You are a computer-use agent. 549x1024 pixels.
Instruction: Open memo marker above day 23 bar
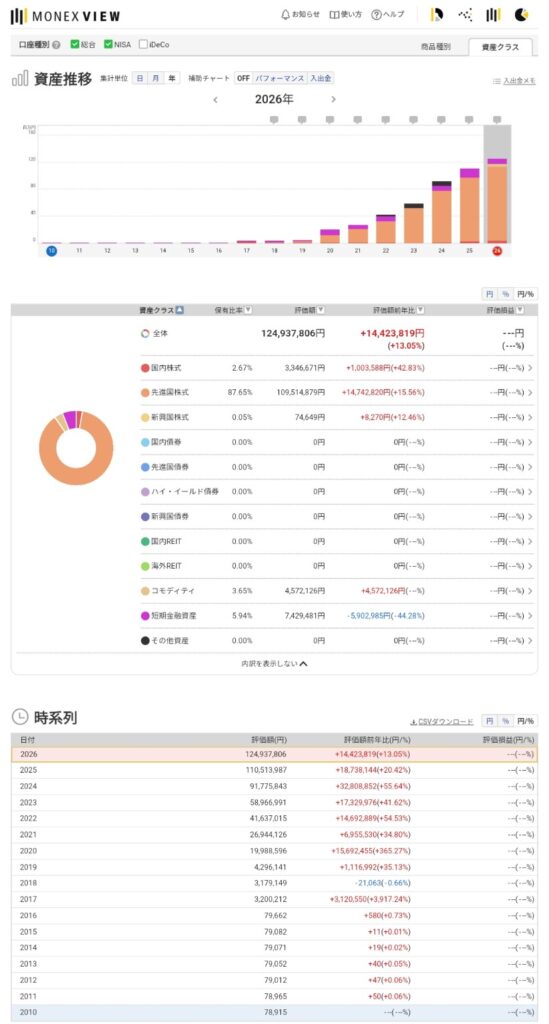(413, 120)
